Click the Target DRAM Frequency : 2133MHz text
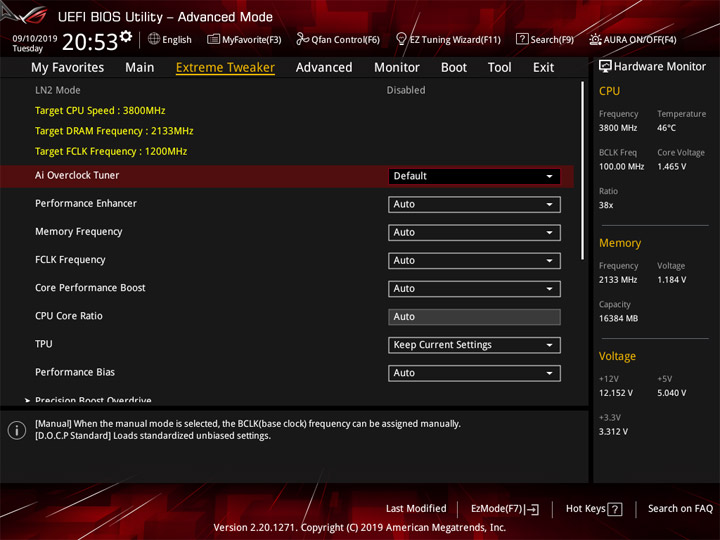 (x=114, y=131)
